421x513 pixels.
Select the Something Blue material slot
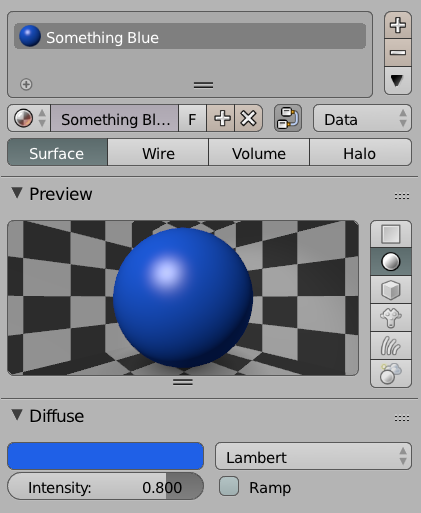(x=190, y=36)
